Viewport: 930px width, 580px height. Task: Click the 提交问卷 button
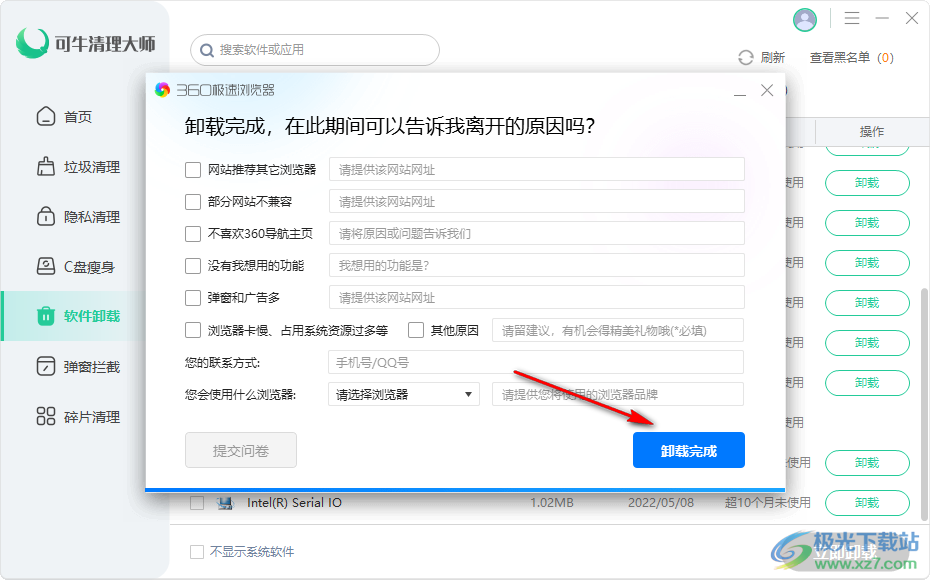[241, 451]
